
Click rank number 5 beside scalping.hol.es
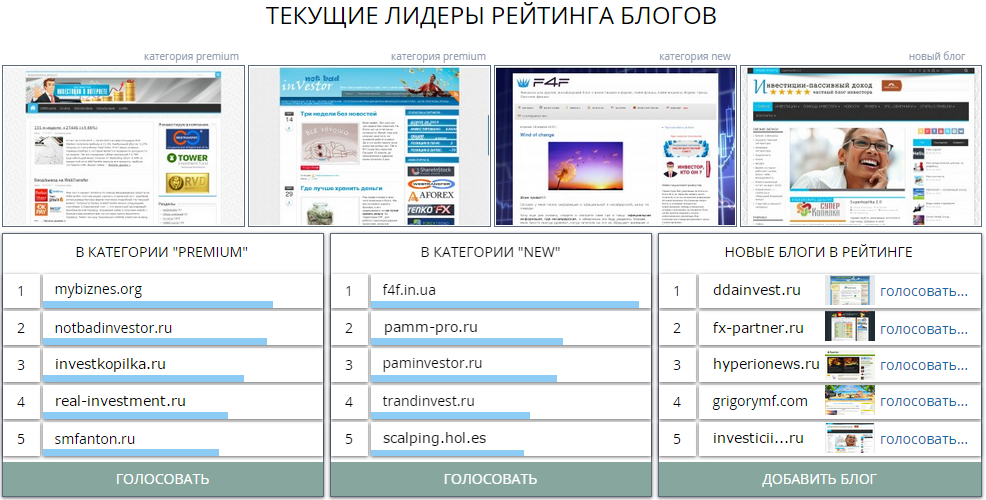(349, 439)
